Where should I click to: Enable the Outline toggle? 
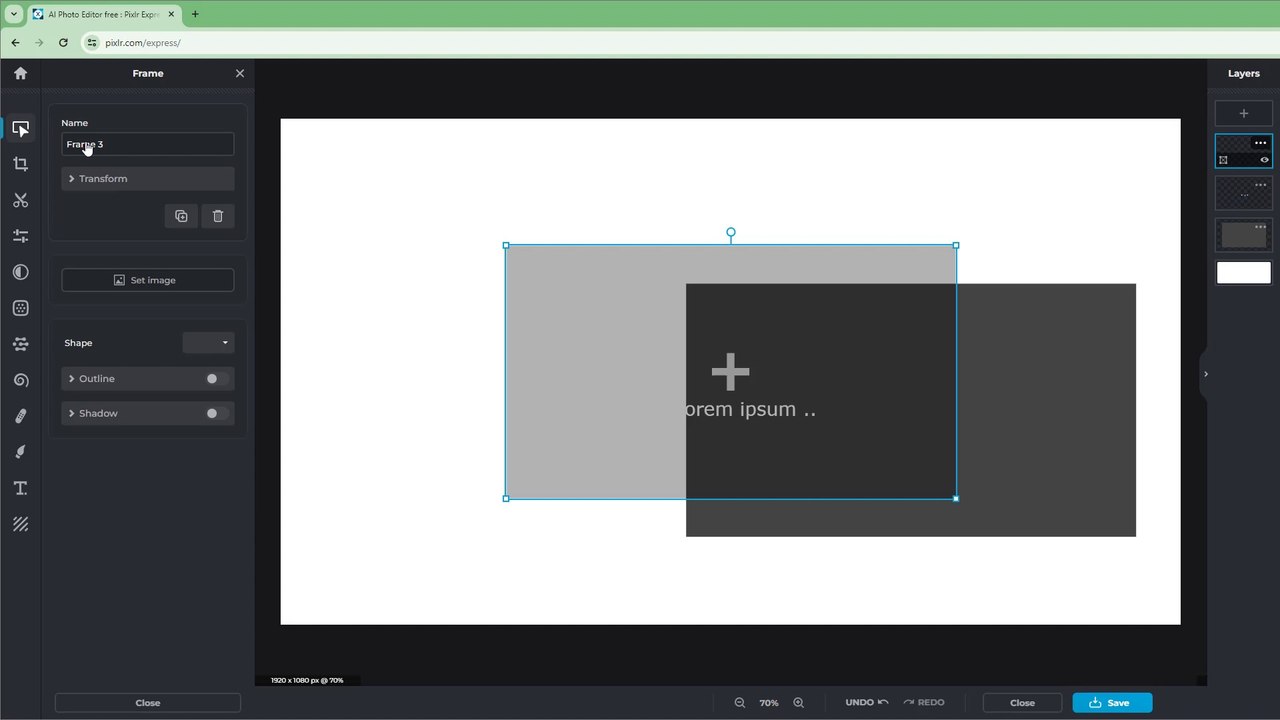click(x=216, y=379)
